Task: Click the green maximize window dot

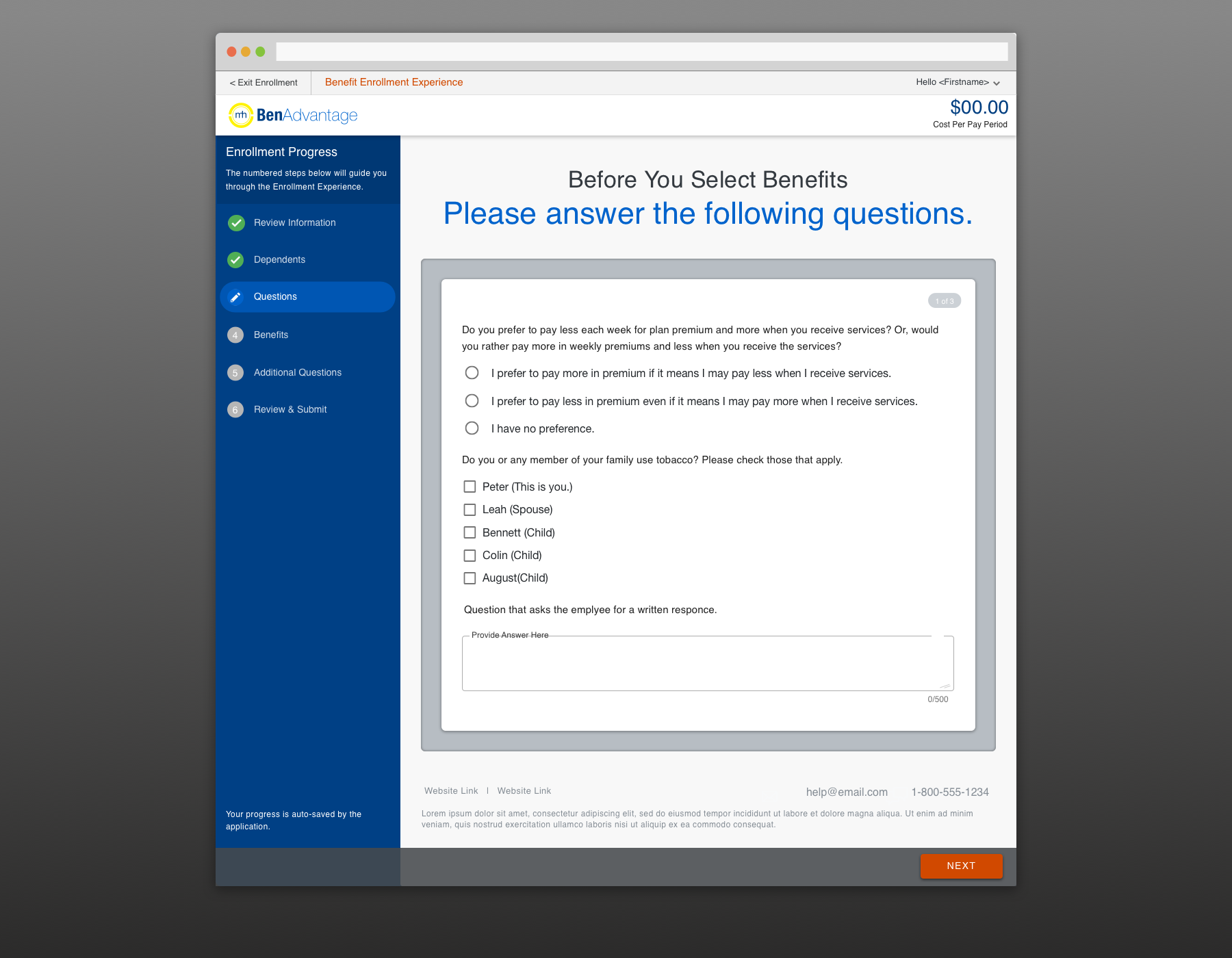Action: (x=260, y=52)
